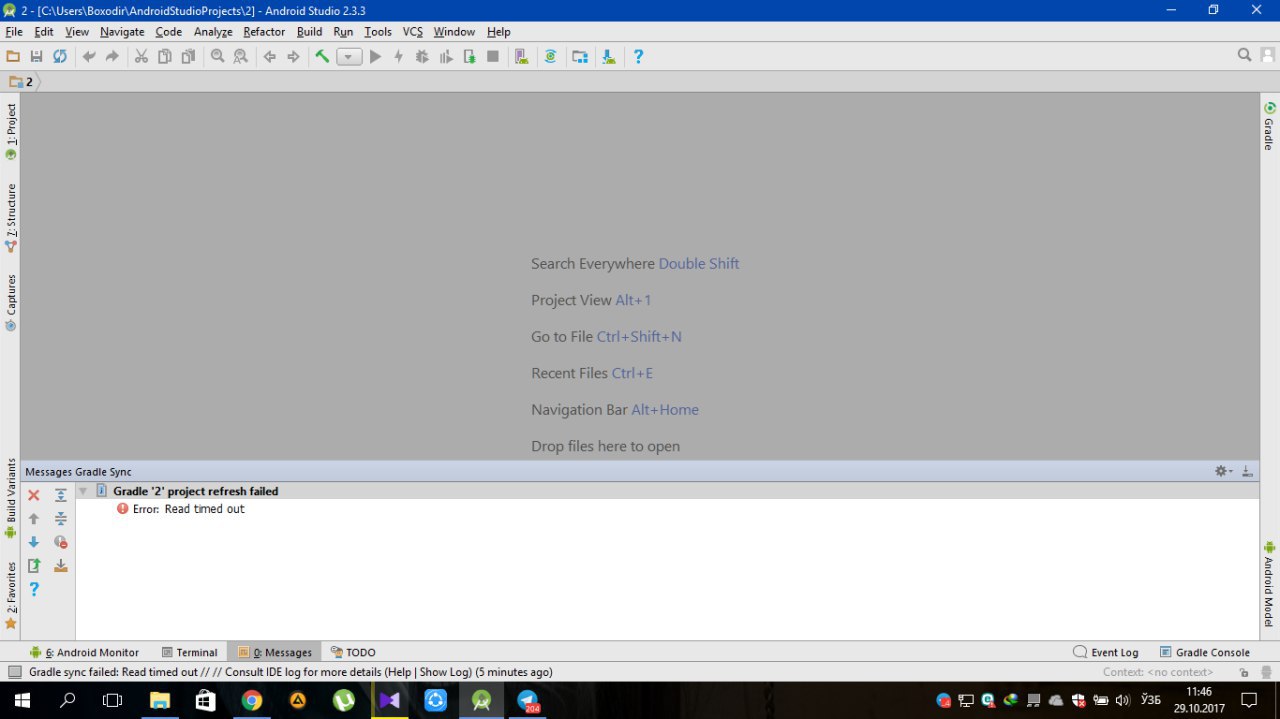This screenshot has width=1280, height=719.
Task: Open the Build Variants side tab
Action: pos(11,498)
